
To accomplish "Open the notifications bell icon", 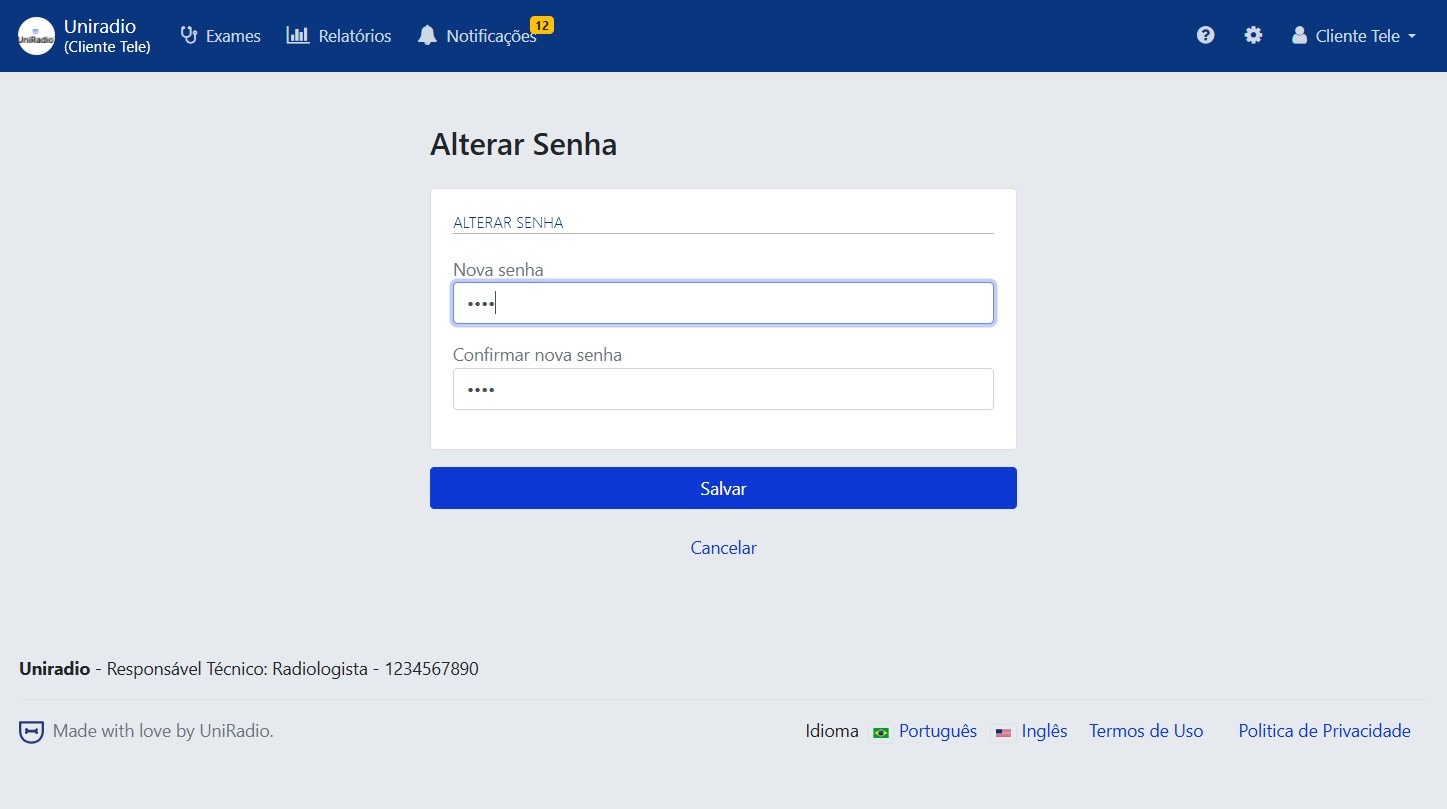I will coord(427,36).
